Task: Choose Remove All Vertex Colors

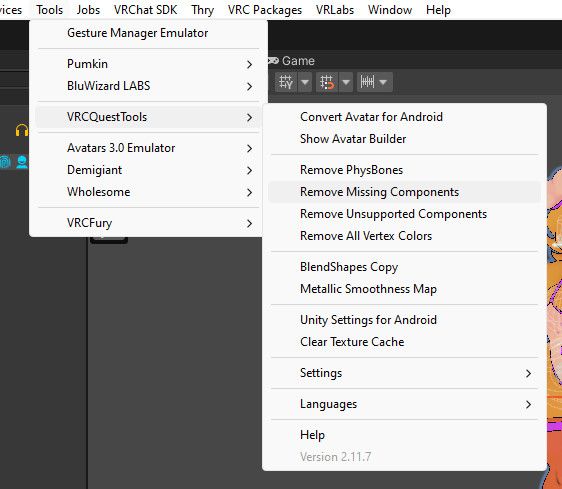Action: (404, 236)
